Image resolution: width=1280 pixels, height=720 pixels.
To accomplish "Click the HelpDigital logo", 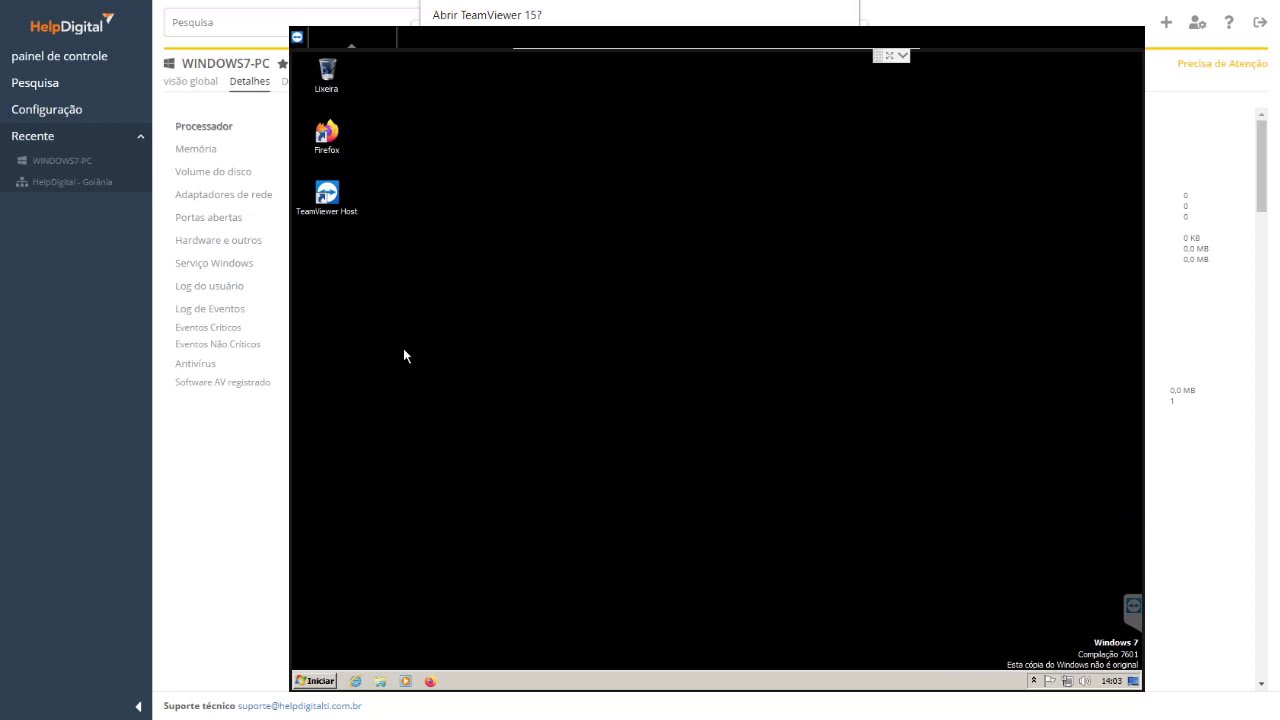I will tap(72, 24).
